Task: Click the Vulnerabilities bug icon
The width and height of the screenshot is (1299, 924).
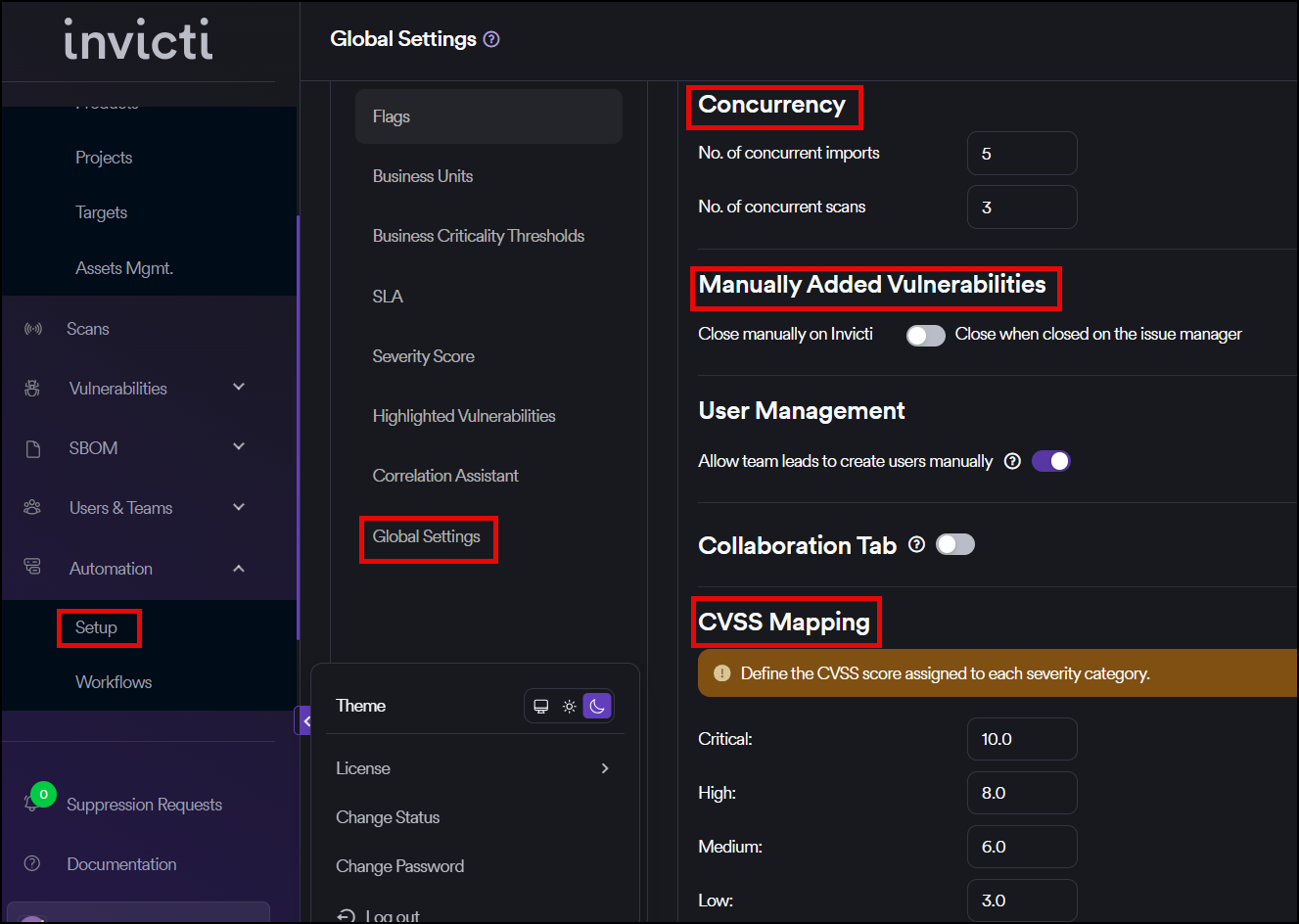Action: tap(32, 389)
